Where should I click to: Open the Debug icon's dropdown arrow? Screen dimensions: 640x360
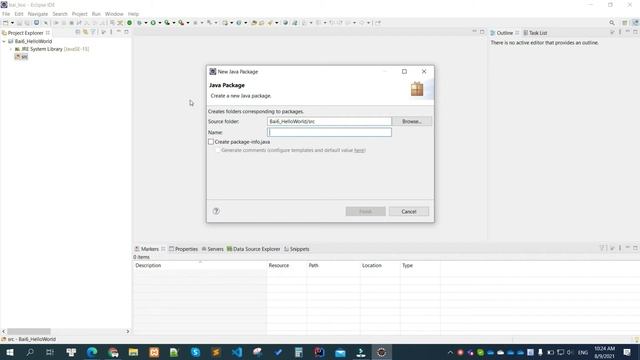pos(146,23)
